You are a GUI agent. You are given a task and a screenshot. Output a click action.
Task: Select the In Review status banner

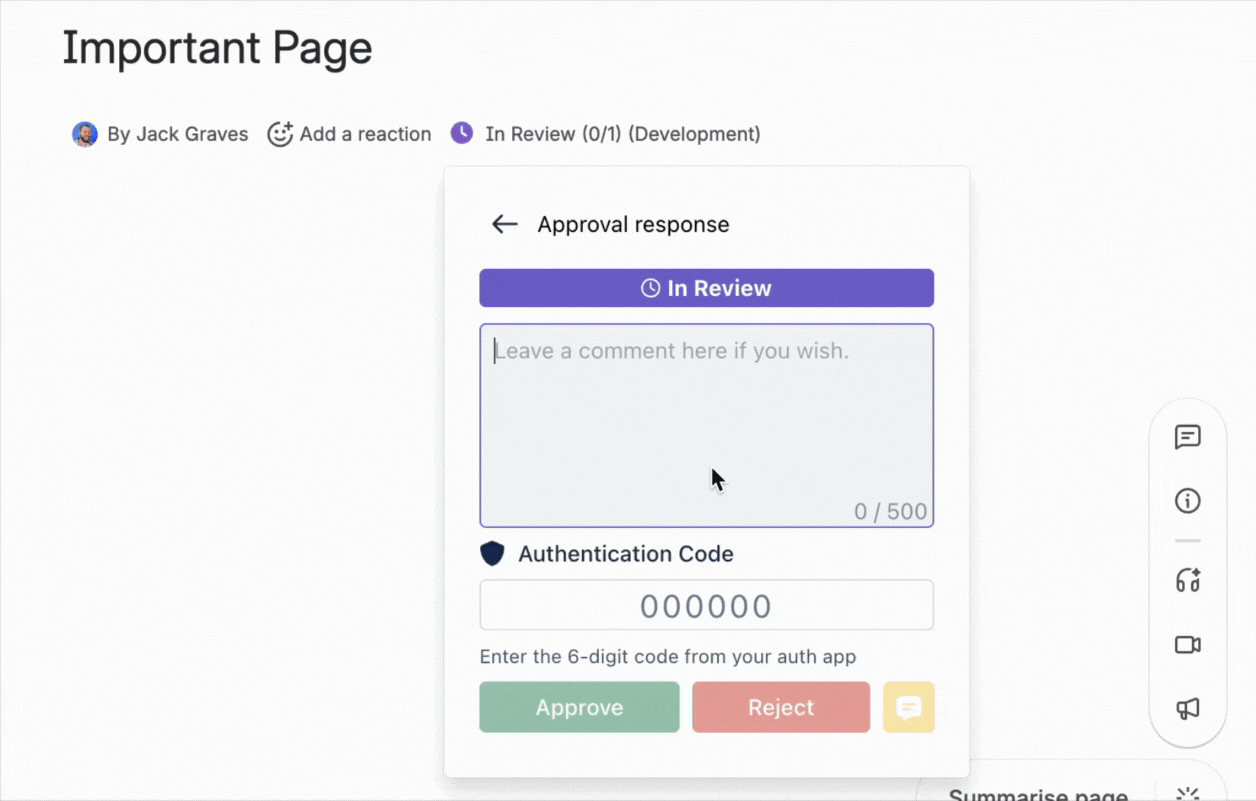[707, 288]
